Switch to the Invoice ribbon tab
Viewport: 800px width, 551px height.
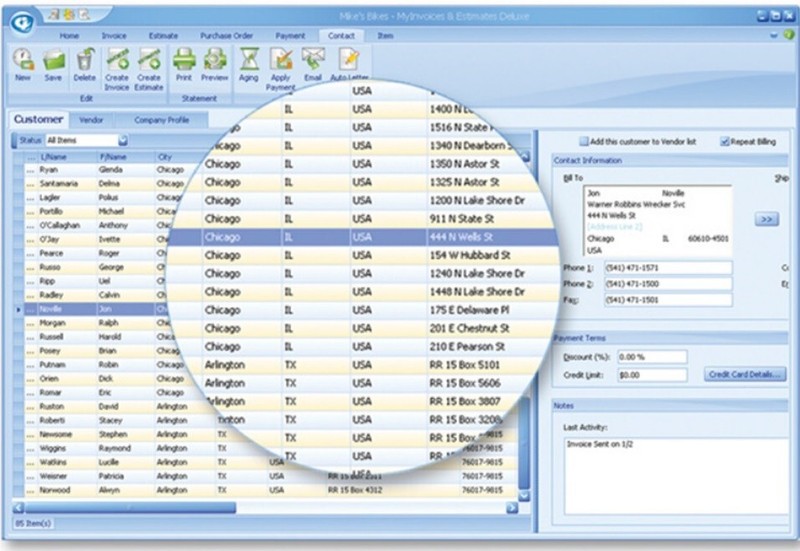click(x=114, y=36)
